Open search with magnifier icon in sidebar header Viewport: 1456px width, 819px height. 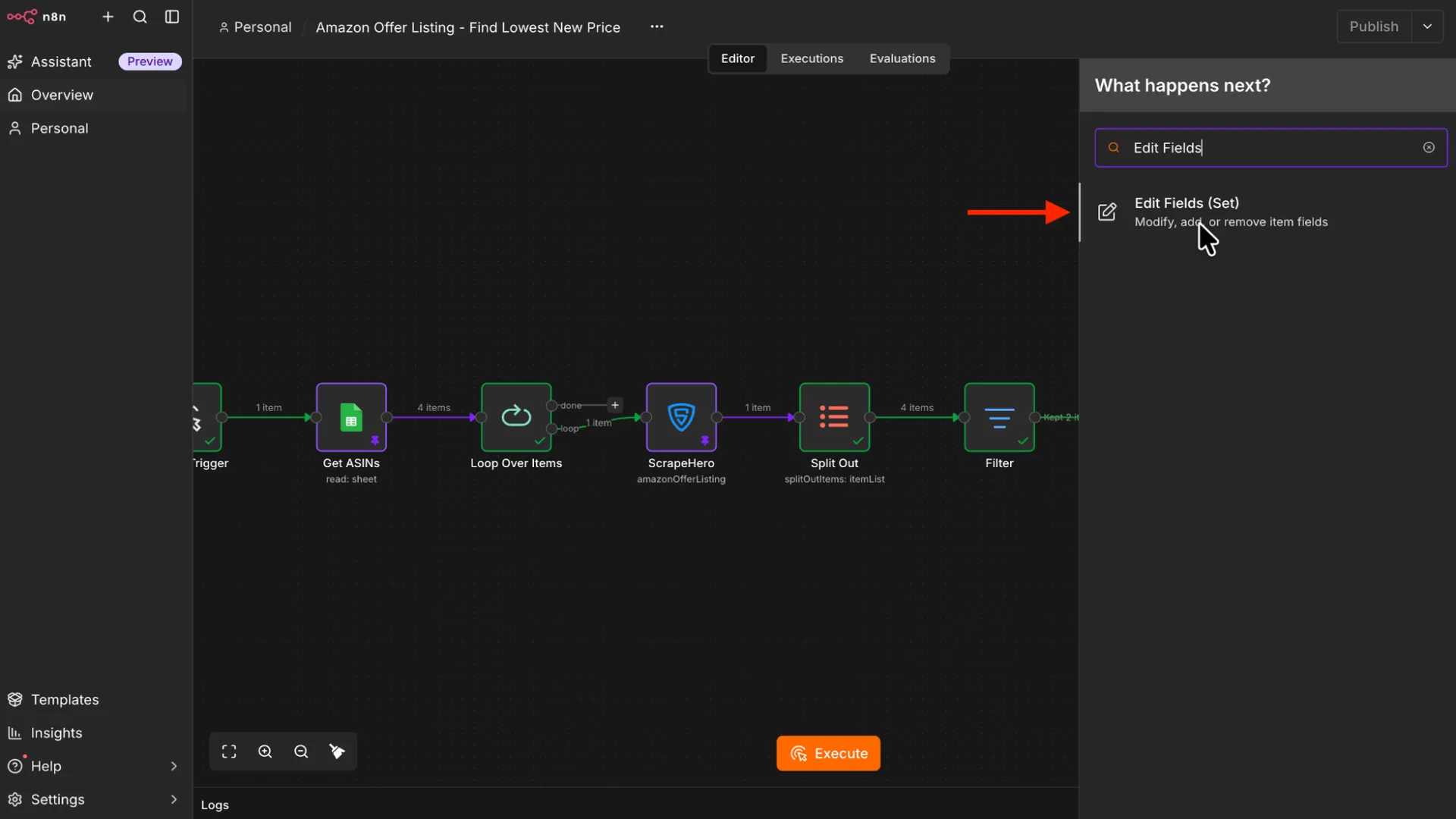[x=140, y=17]
